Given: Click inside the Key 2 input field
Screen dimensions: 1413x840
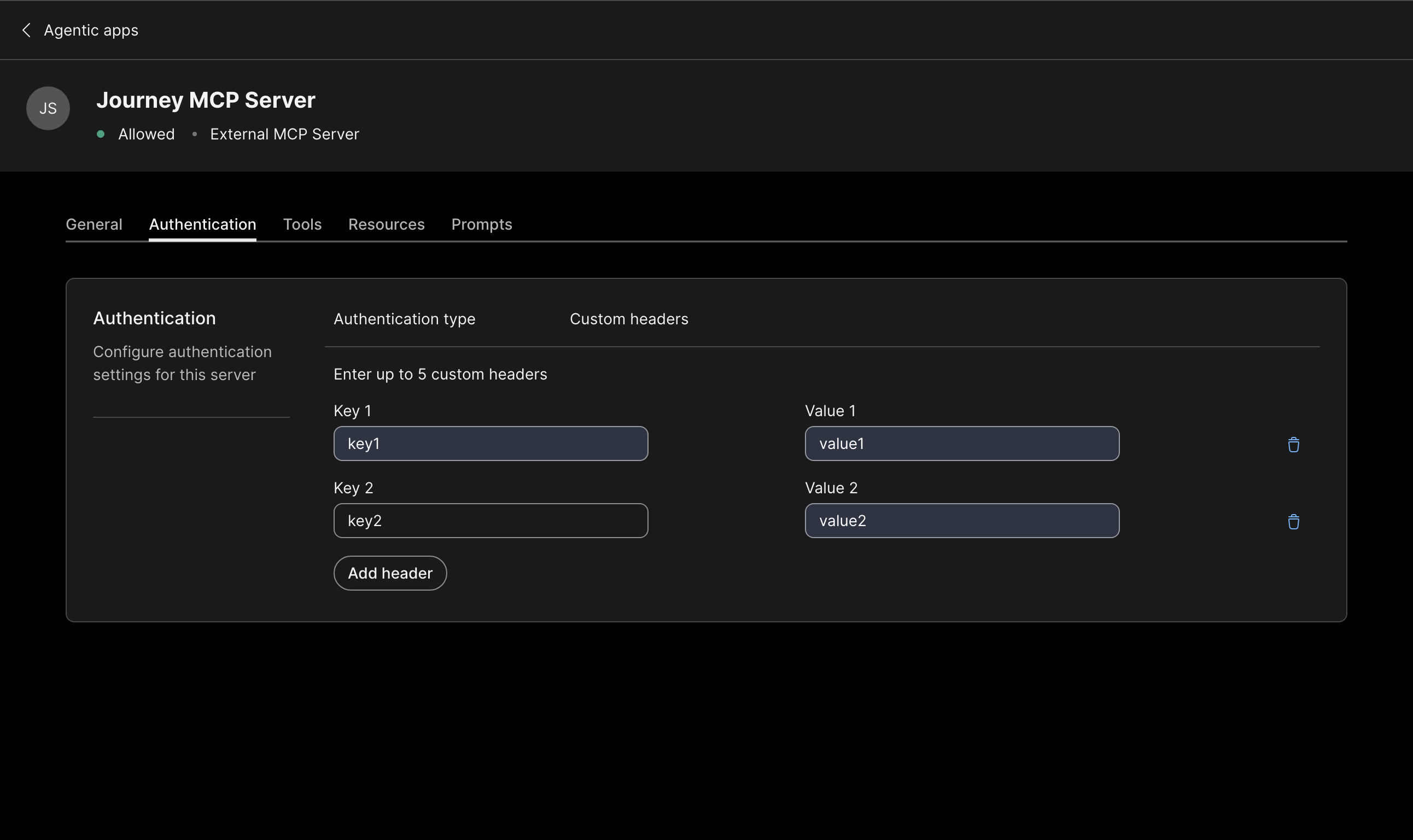Looking at the screenshot, I should 490,520.
